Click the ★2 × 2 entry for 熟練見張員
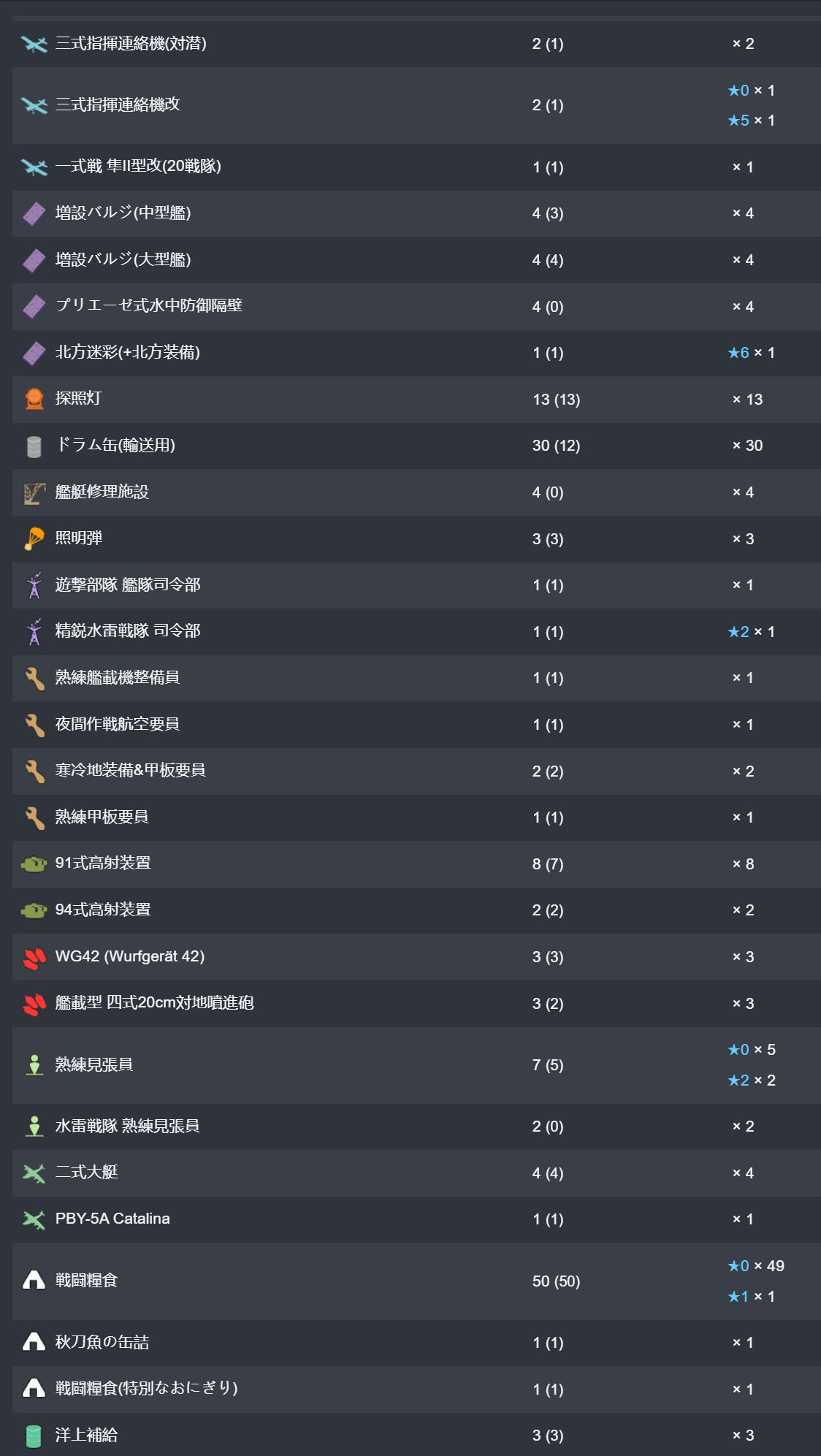Image resolution: width=821 pixels, height=1456 pixels. tap(751, 1080)
